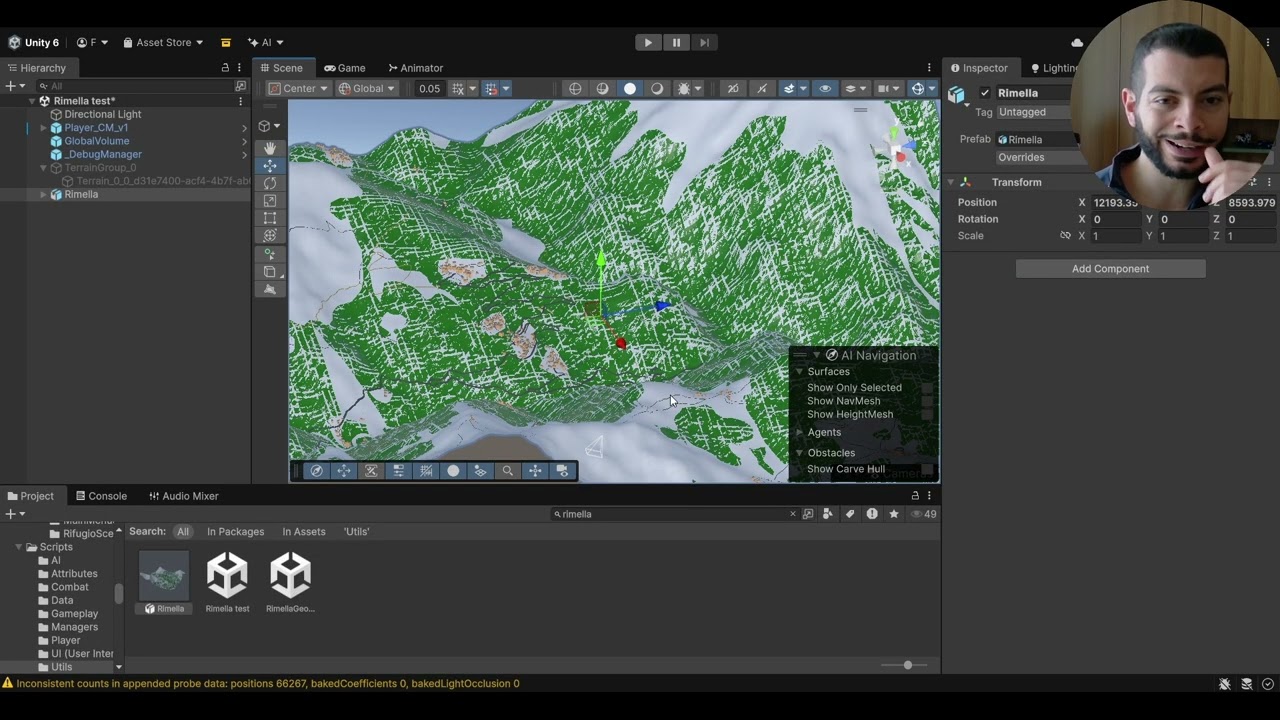Collapse the Transform component

[951, 183]
